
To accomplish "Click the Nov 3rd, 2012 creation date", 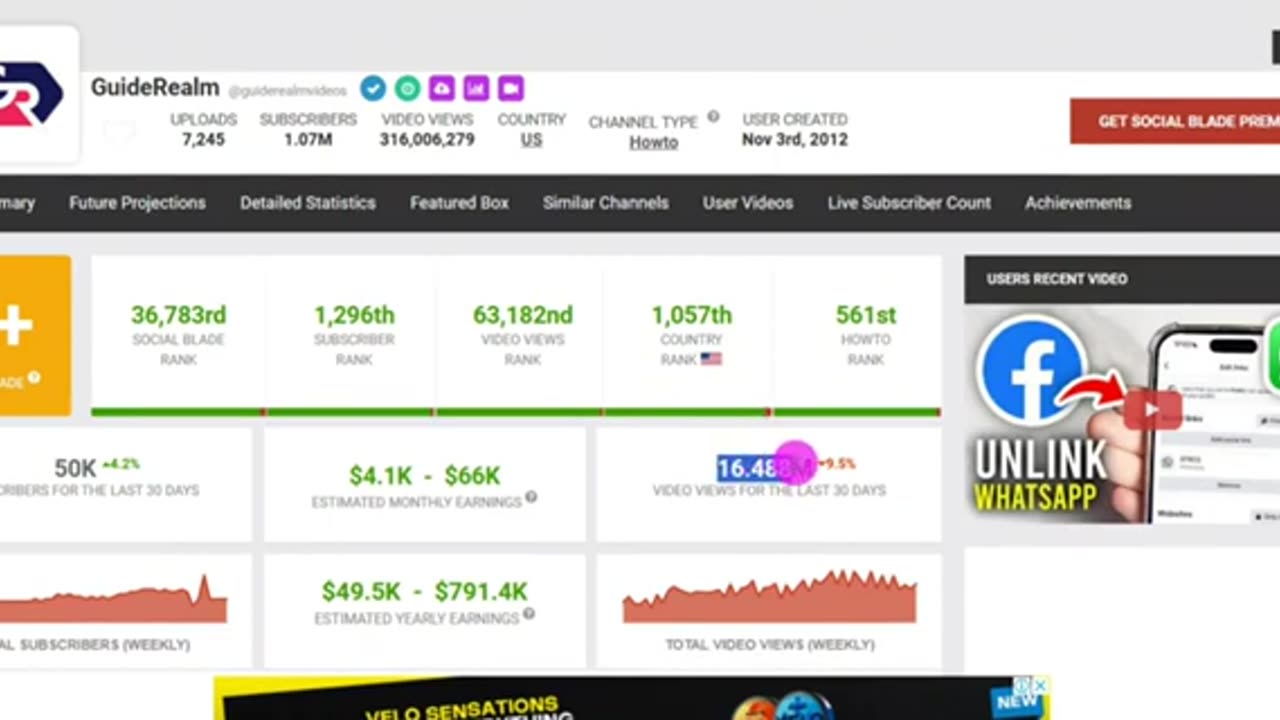I will [795, 140].
